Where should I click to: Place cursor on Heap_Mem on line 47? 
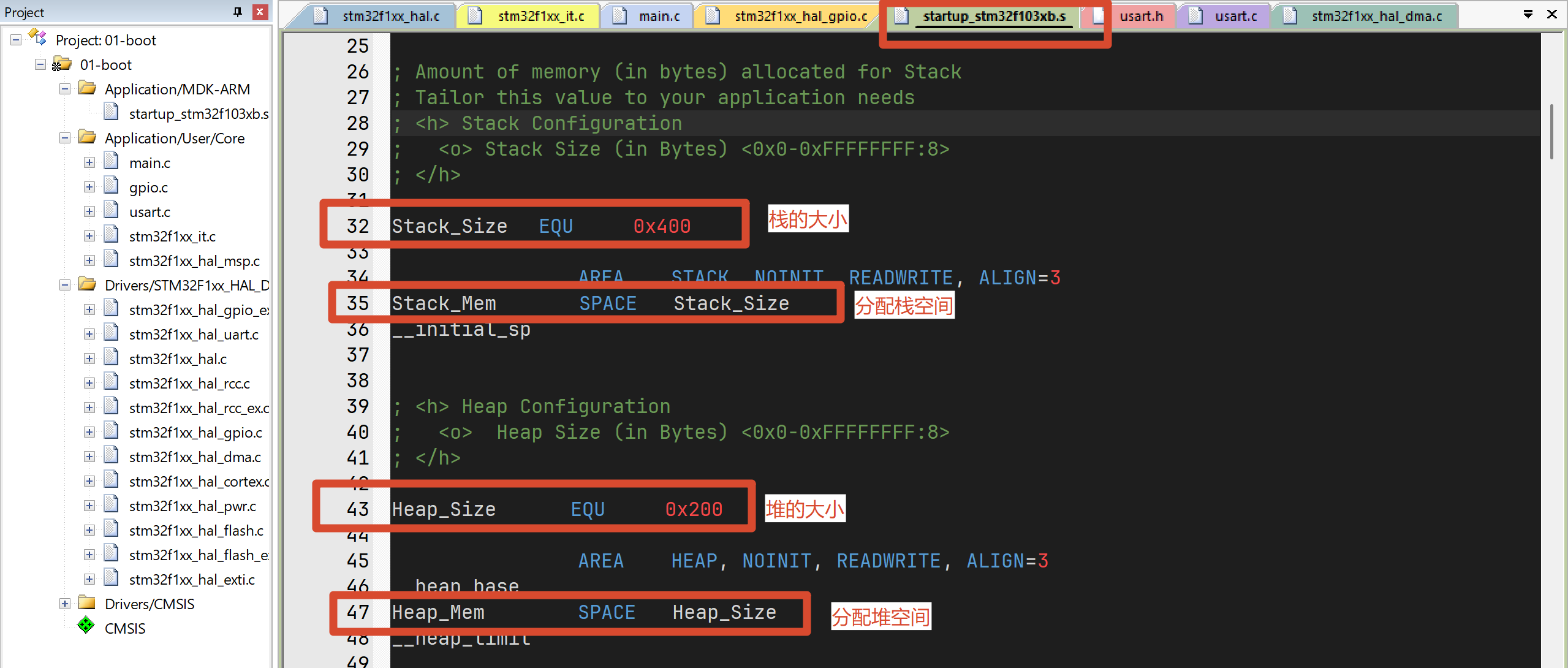[438, 612]
